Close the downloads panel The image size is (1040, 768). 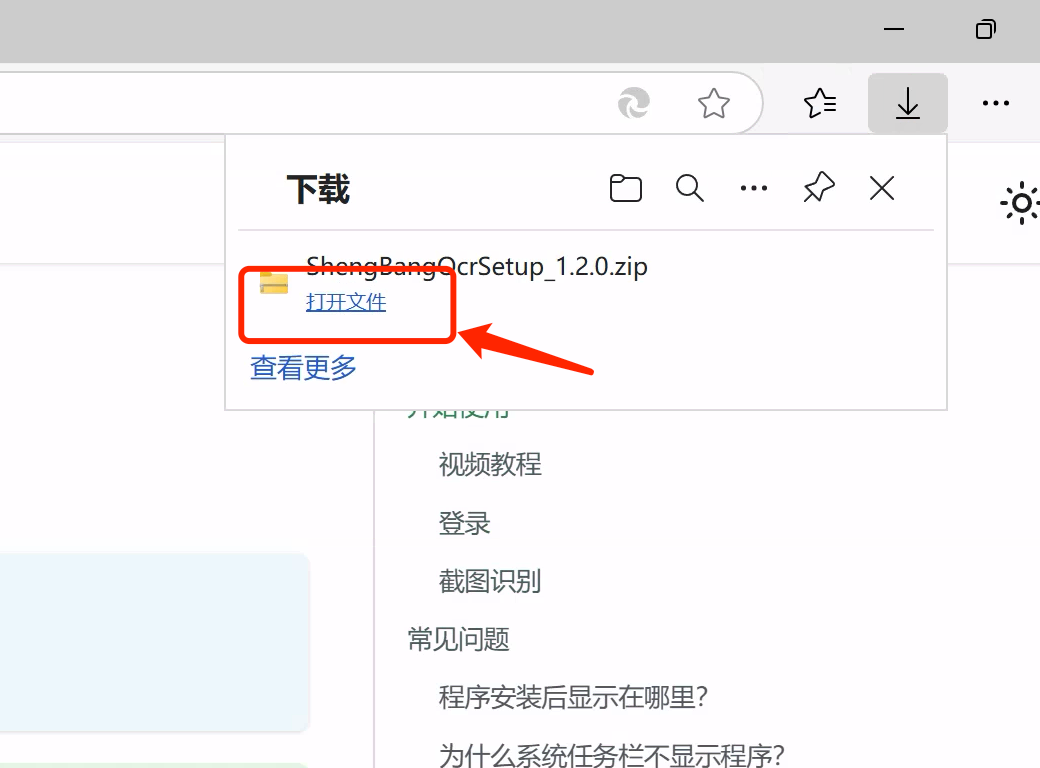tap(881, 188)
